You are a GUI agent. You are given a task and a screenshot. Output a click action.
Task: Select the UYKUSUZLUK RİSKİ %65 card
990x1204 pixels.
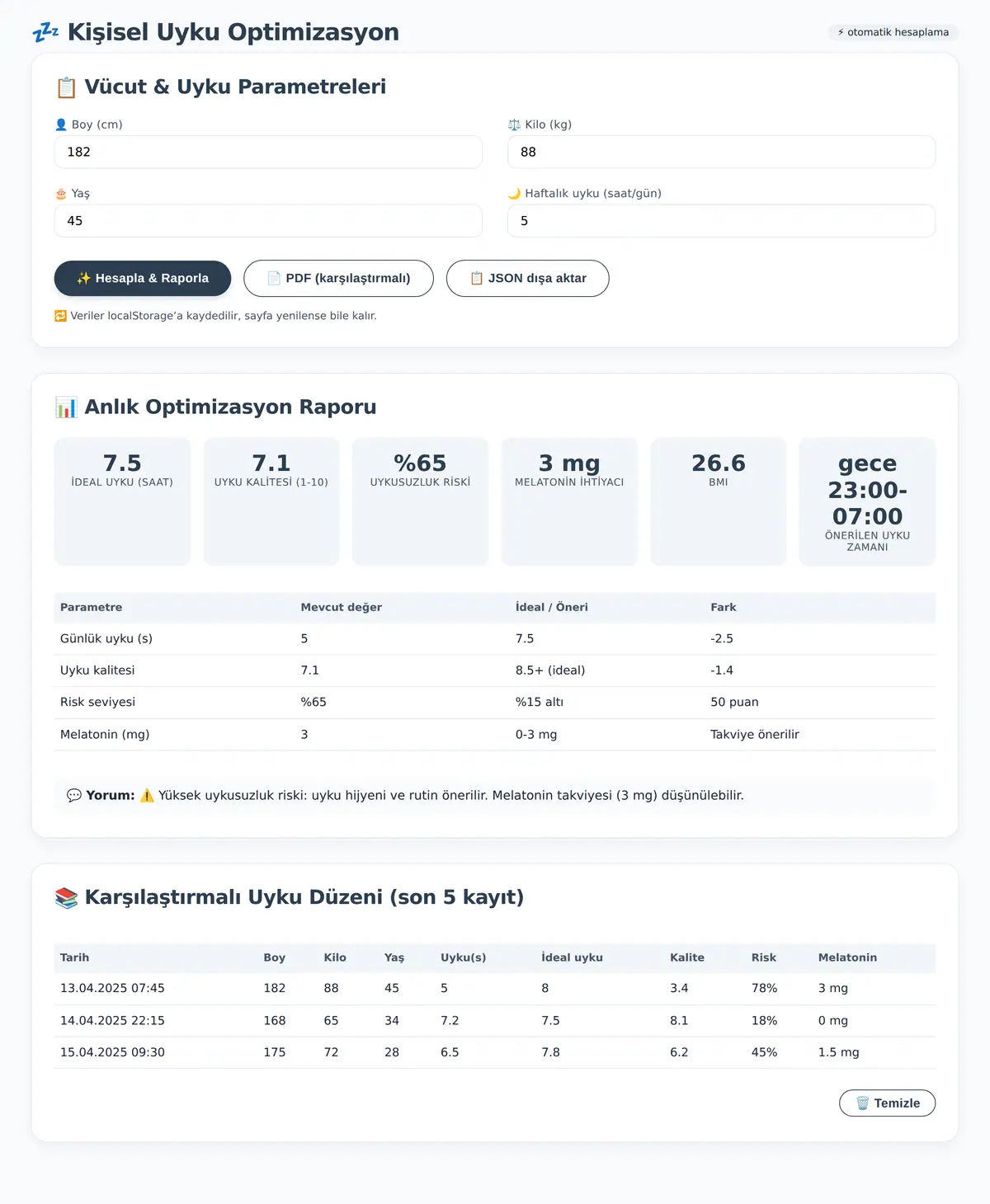coord(420,501)
